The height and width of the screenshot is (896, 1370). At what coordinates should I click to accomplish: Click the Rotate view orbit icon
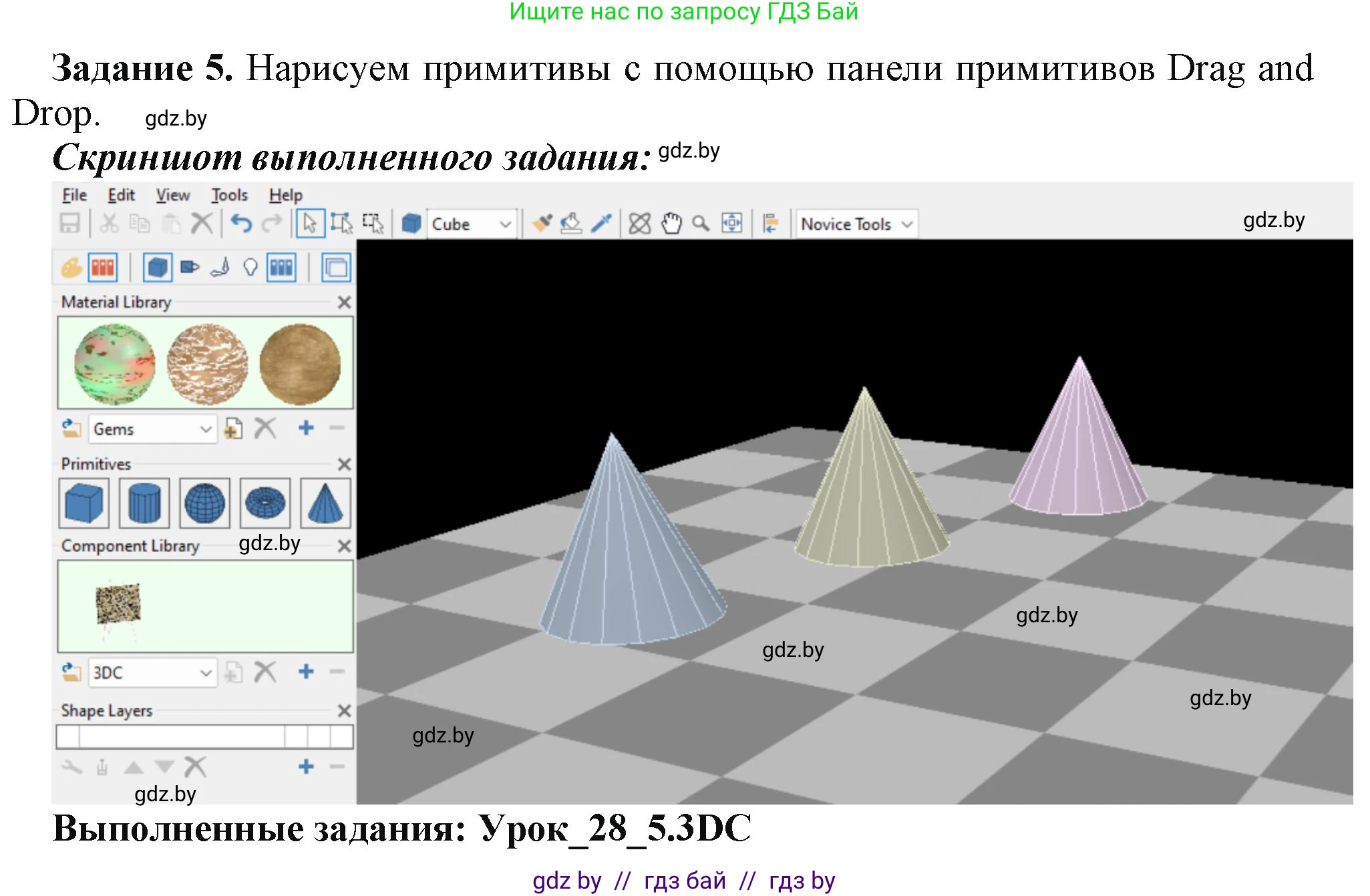[639, 224]
